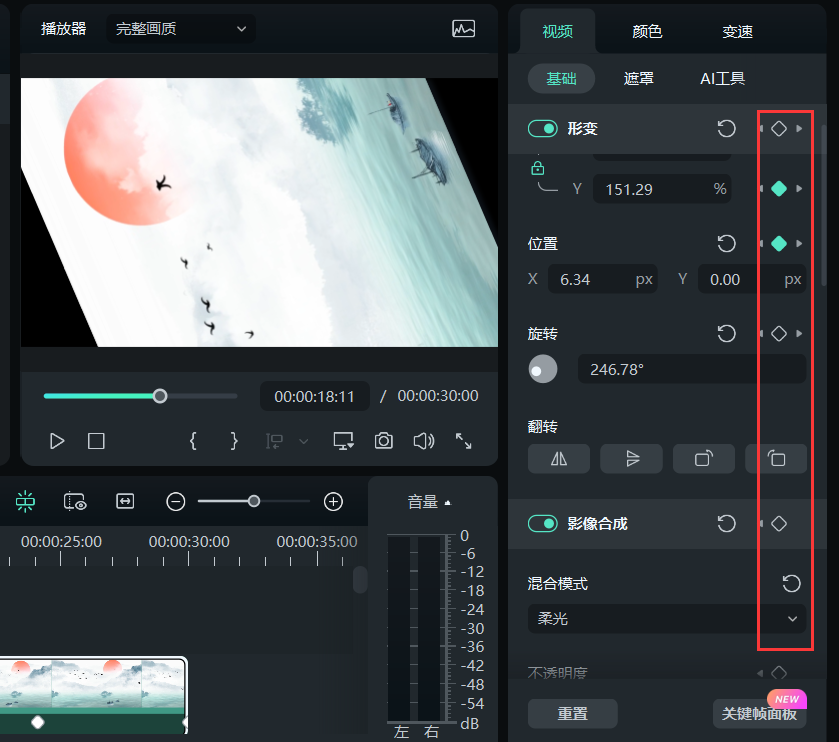The height and width of the screenshot is (742, 839).
Task: Flip the clip horizontally
Action: tap(558, 458)
